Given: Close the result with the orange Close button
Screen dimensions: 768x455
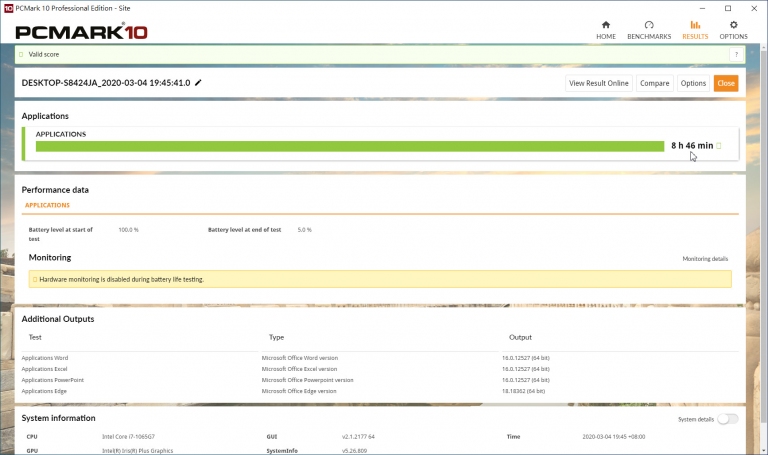Looking at the screenshot, I should pos(726,83).
